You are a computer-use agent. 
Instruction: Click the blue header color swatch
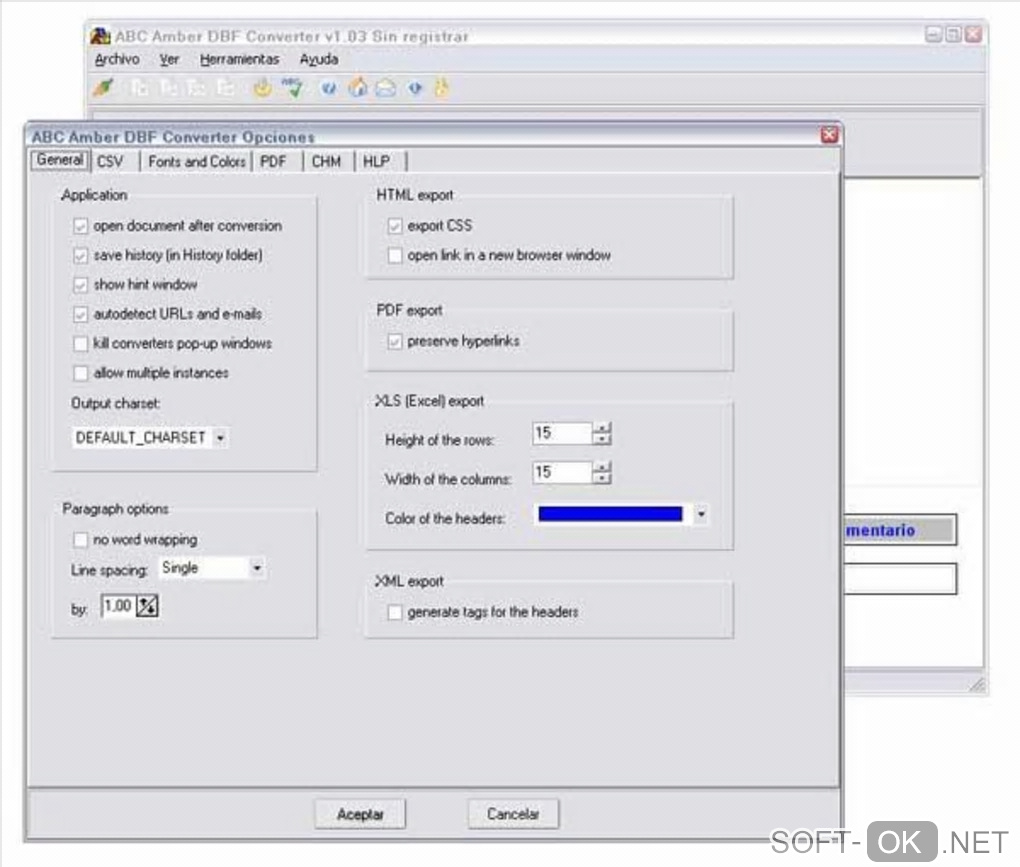[x=610, y=514]
